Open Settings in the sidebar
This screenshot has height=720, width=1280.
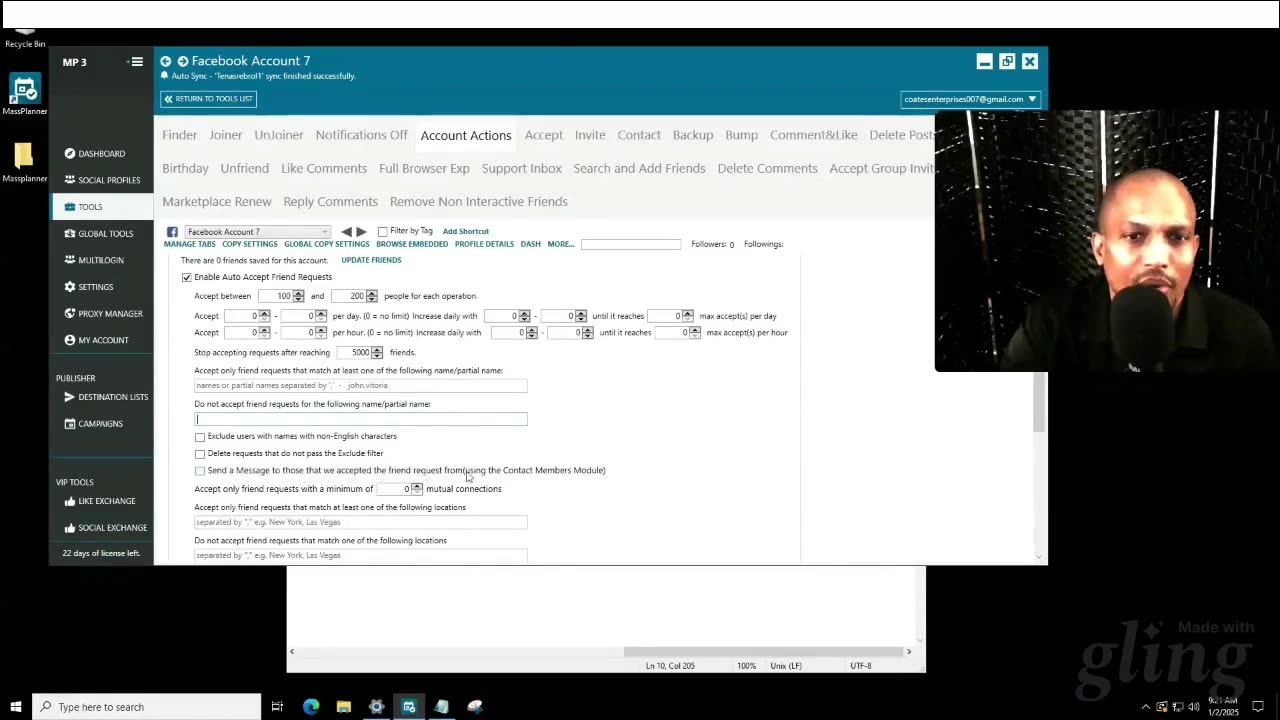(x=89, y=287)
